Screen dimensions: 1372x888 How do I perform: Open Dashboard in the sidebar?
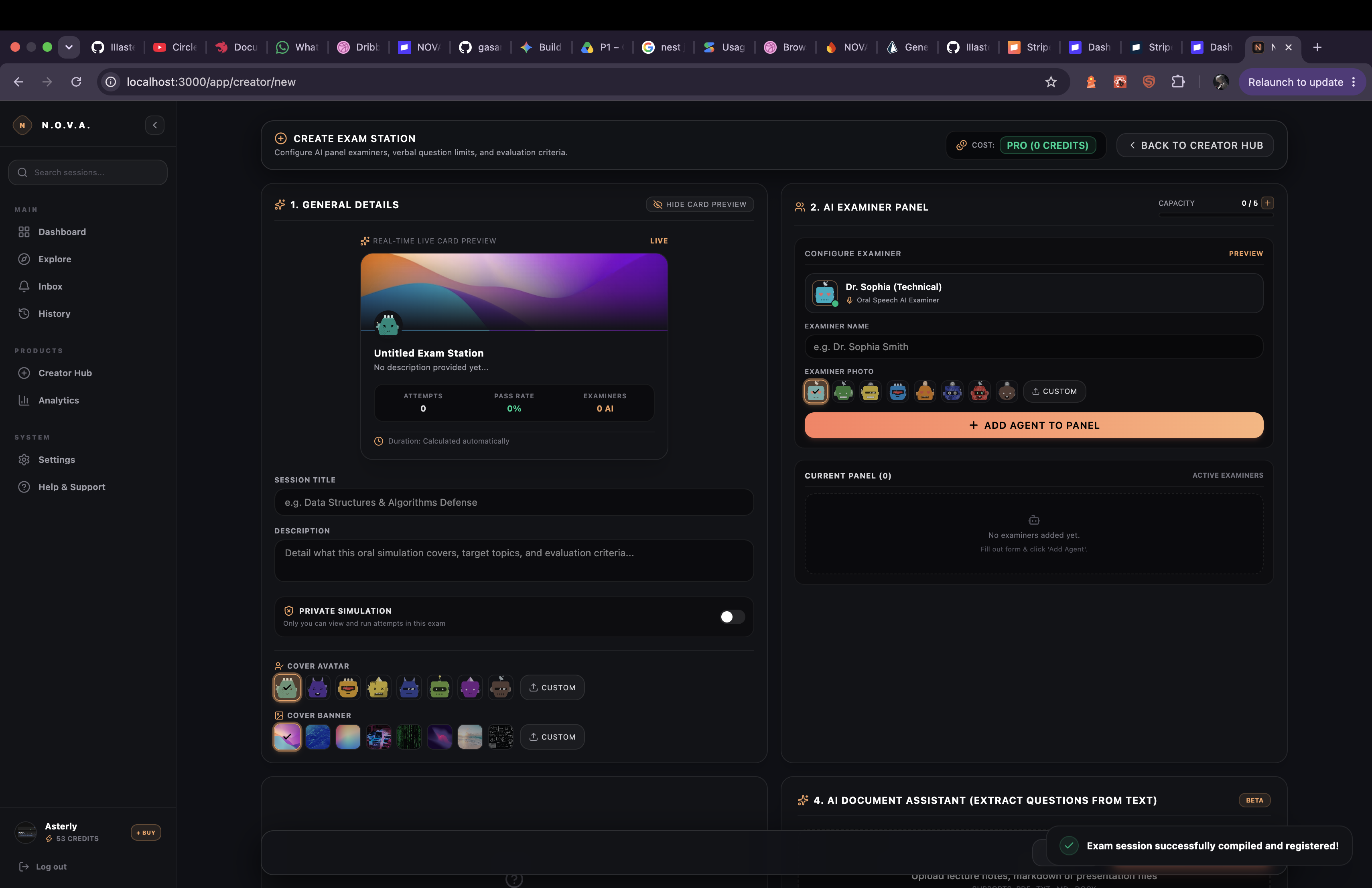pyautogui.click(x=88, y=232)
